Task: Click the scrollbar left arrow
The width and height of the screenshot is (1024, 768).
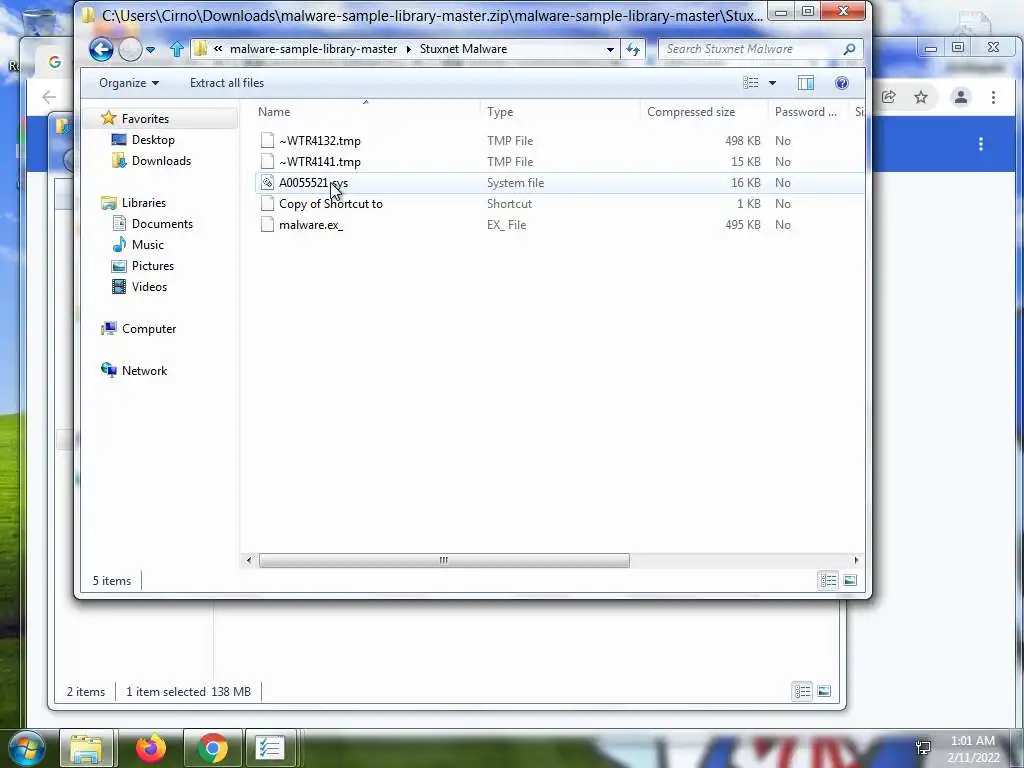Action: click(x=248, y=560)
